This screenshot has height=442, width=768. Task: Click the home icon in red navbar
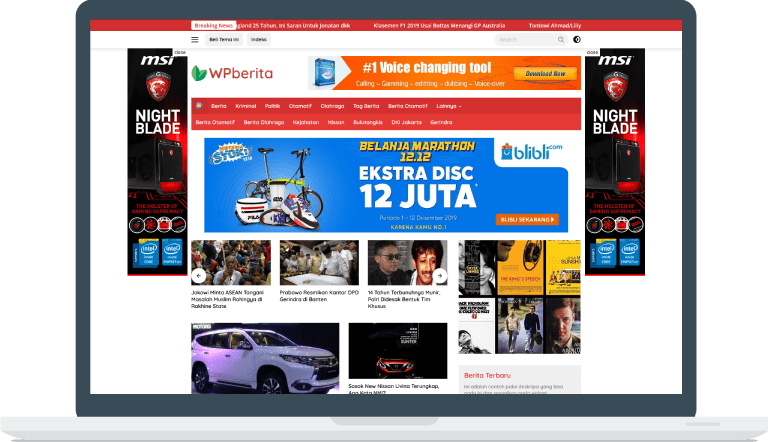pos(199,105)
